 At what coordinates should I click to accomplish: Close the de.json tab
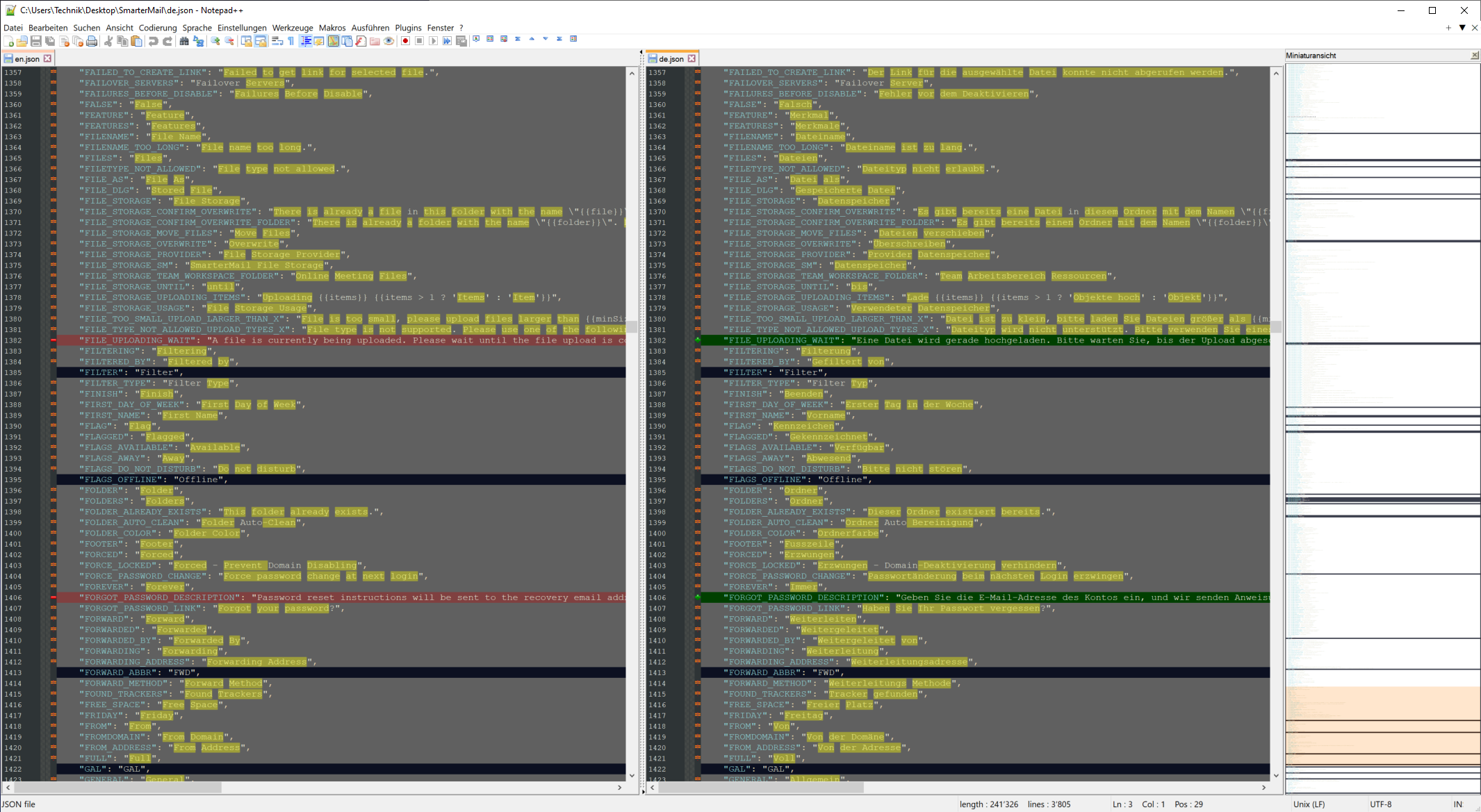[692, 59]
